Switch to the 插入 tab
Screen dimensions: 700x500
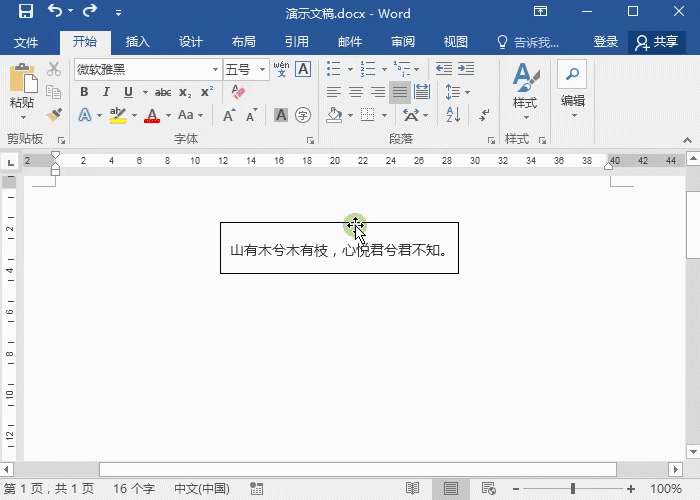137,42
